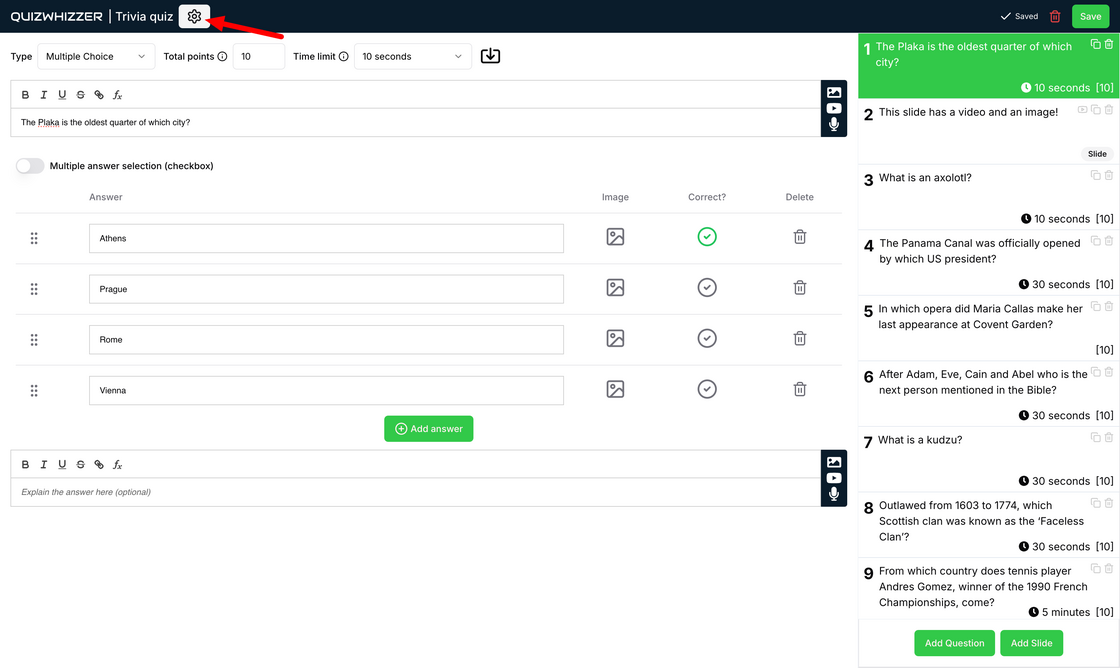Expand the Time limit dropdown
Viewport: 1120px width, 668px height.
(x=412, y=57)
